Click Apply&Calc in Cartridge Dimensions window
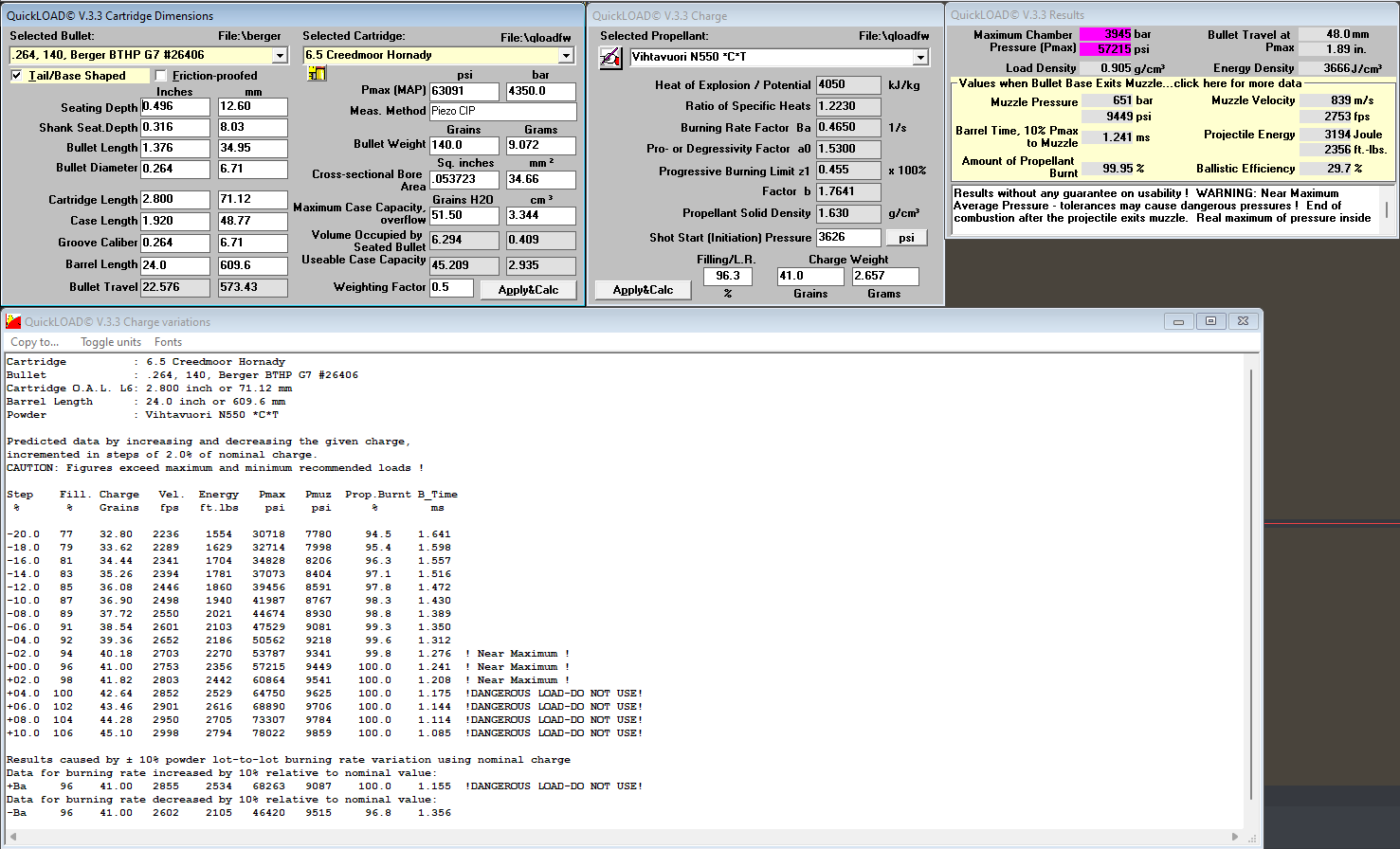Image resolution: width=1400 pixels, height=849 pixels. 528,290
